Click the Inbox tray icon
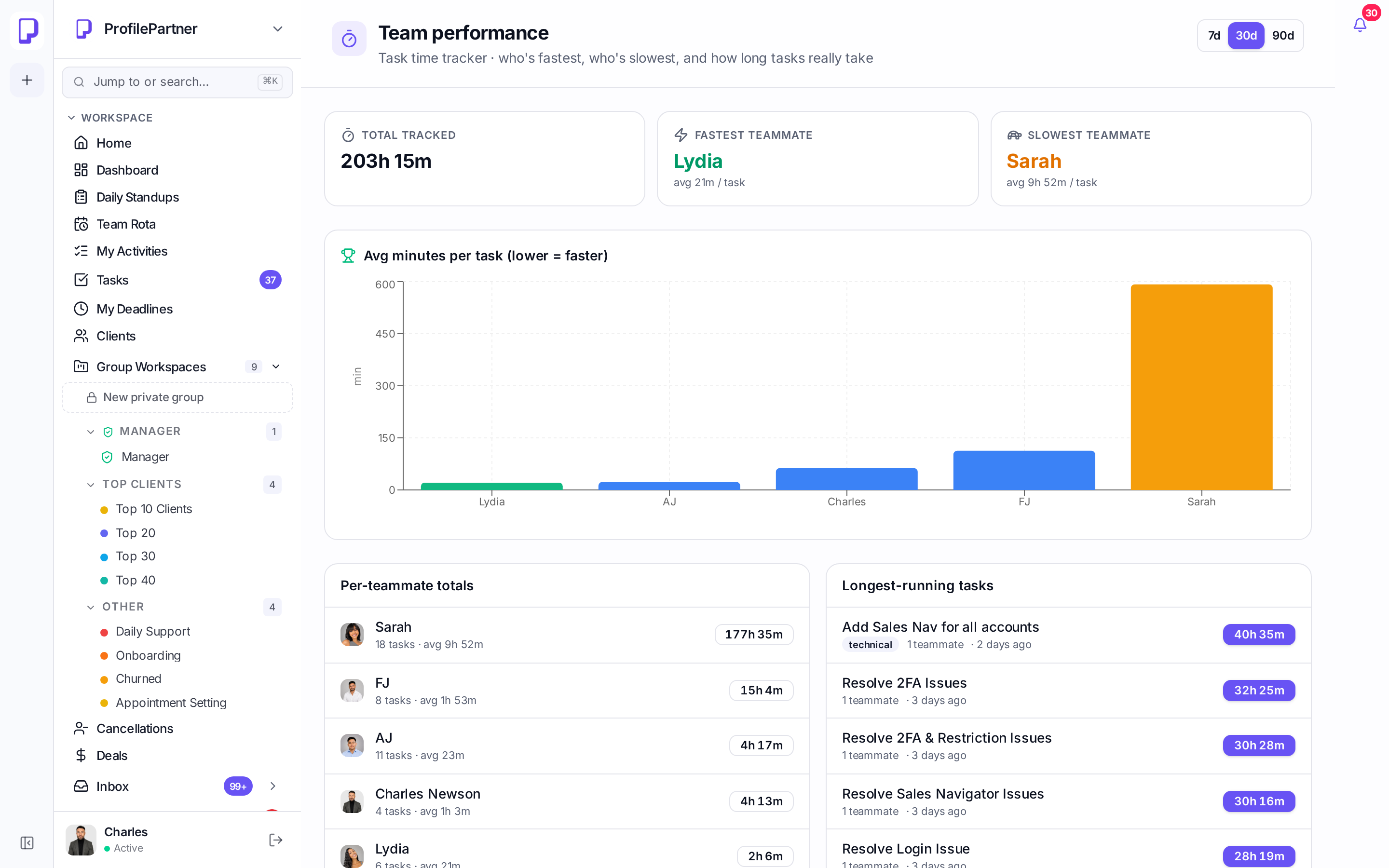This screenshot has height=868, width=1389. tap(81, 786)
